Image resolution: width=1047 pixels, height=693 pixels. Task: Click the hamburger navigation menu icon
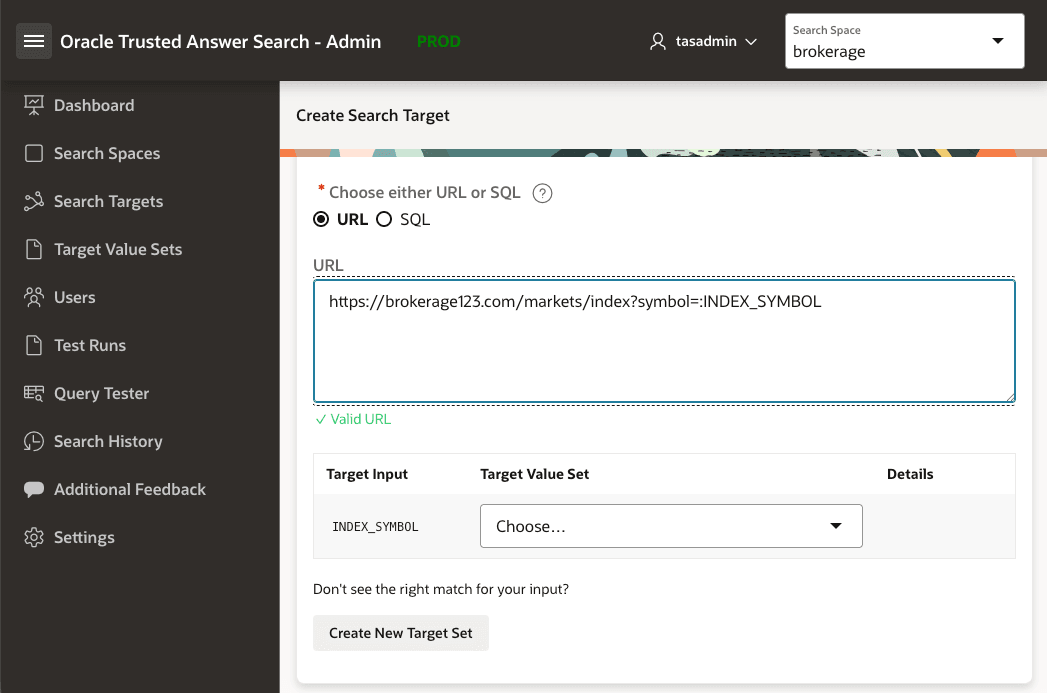[34, 41]
